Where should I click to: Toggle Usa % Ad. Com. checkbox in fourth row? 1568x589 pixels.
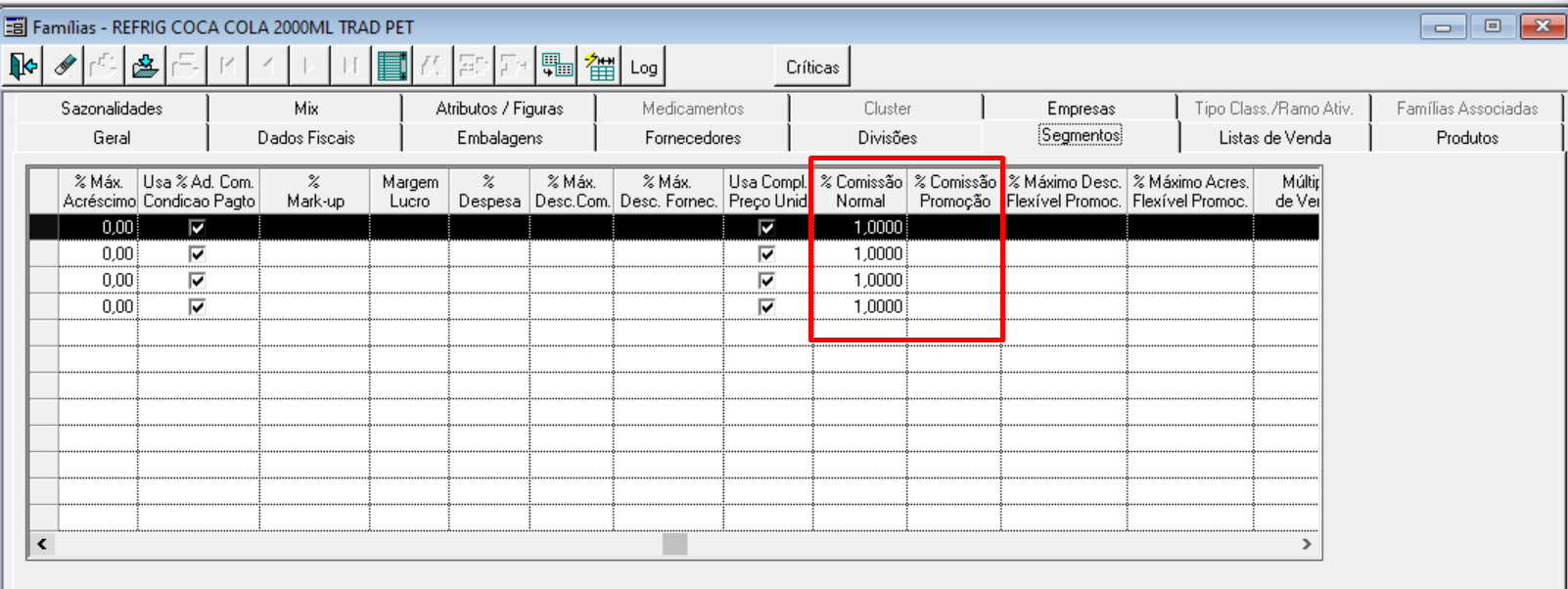pyautogui.click(x=198, y=306)
